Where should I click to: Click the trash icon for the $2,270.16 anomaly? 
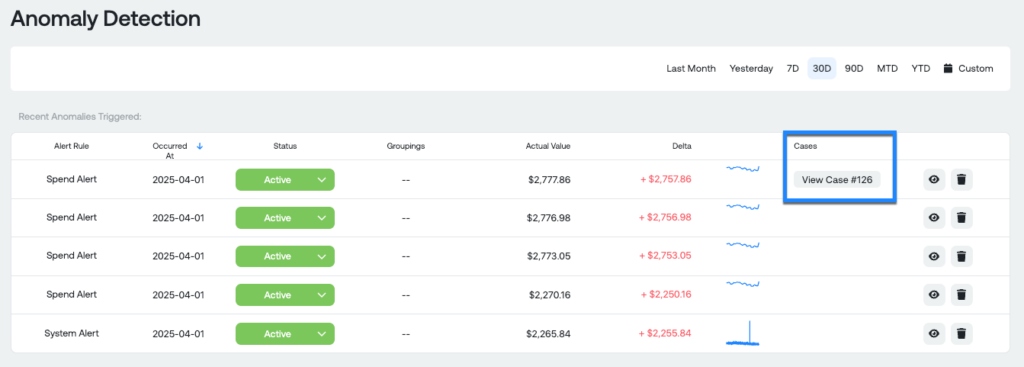pos(961,295)
